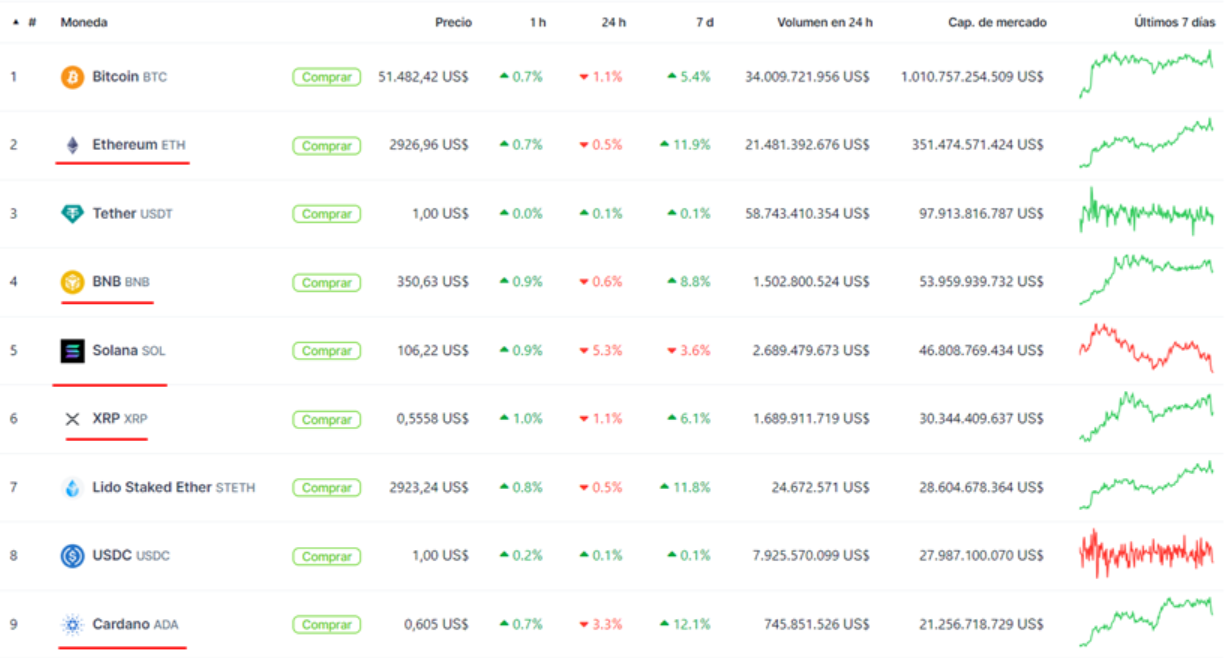This screenshot has height=658, width=1230.
Task: View BNB's 7-day sparkline chart
Action: (x=1147, y=279)
